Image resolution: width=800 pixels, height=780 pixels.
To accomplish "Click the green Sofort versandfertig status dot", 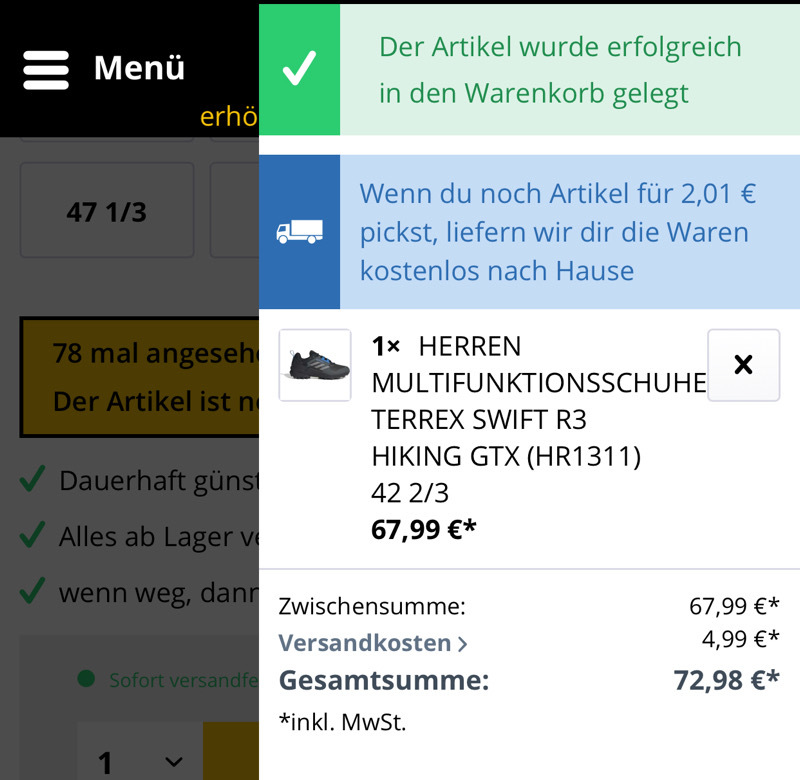I will [x=86, y=678].
